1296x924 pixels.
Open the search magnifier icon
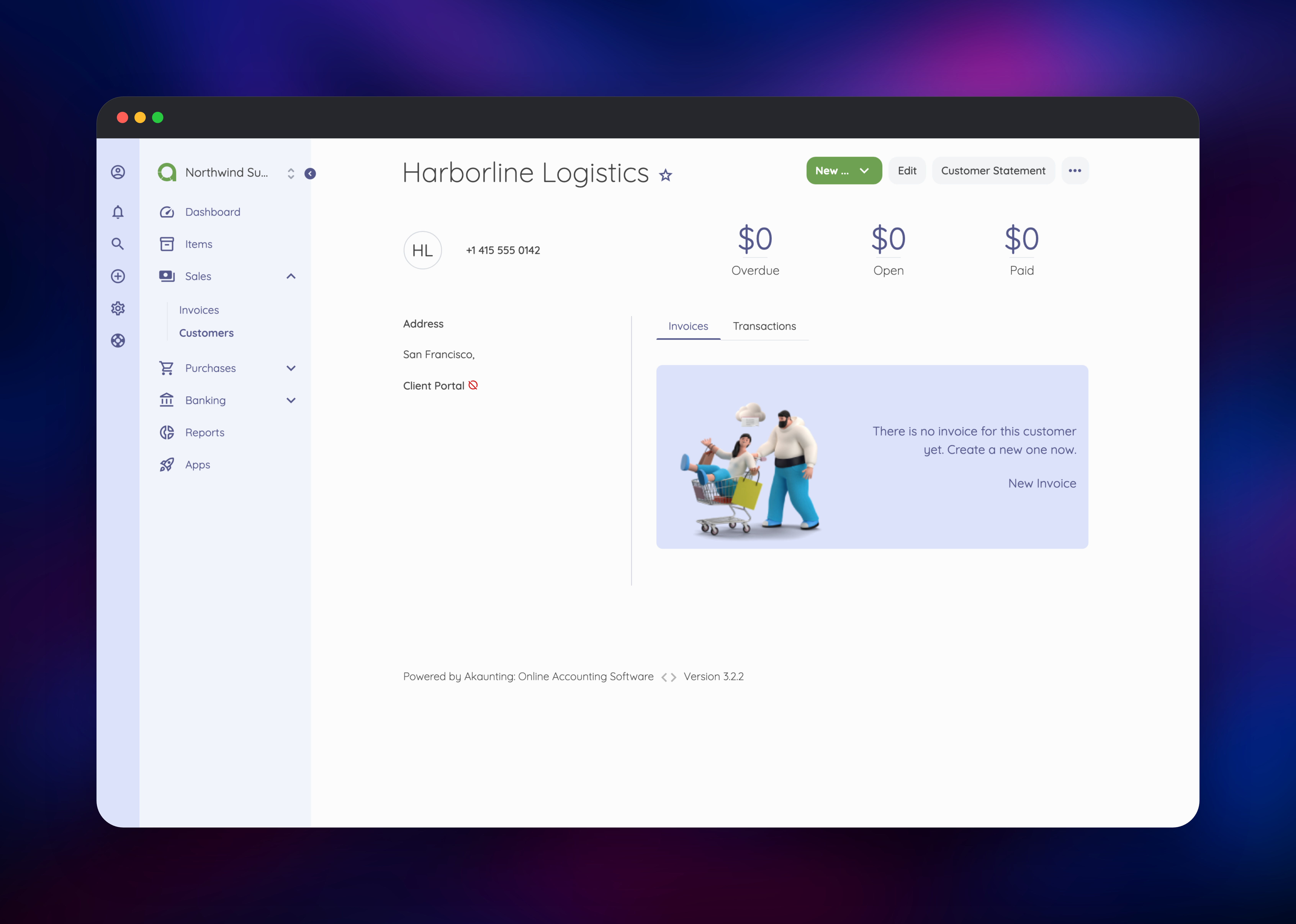click(118, 244)
